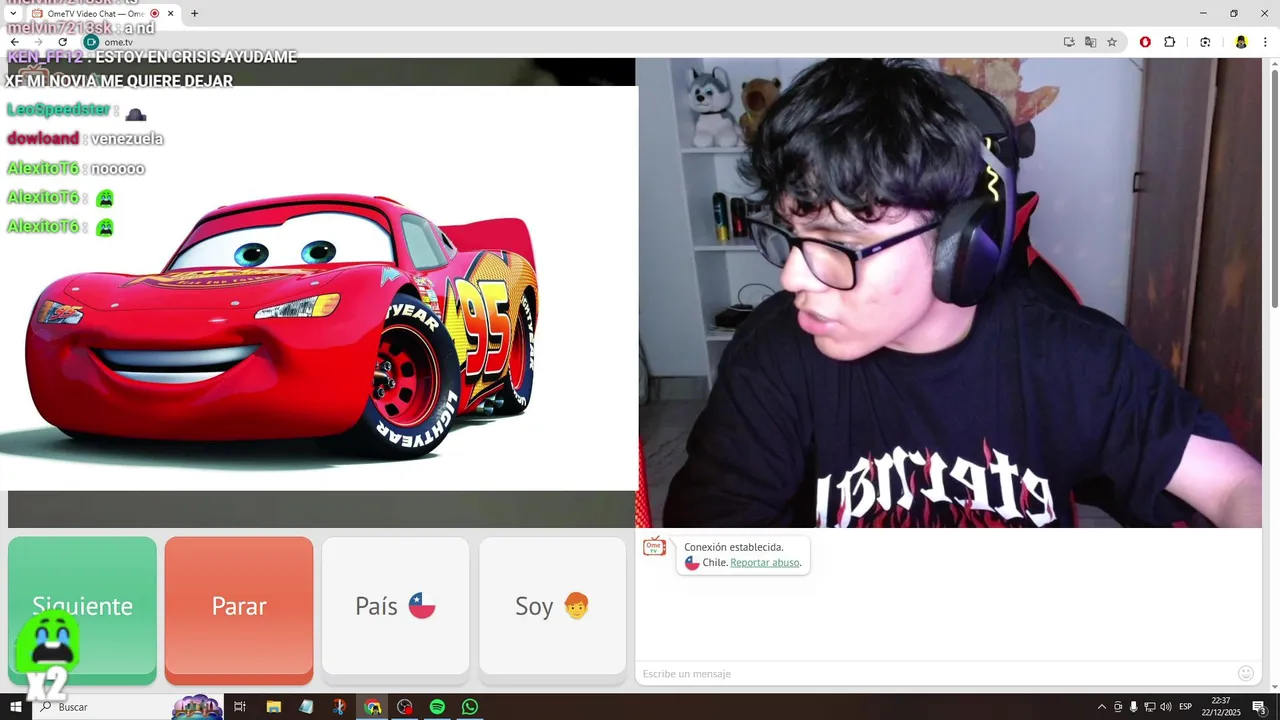Show hidden system tray icons

[x=1102, y=707]
